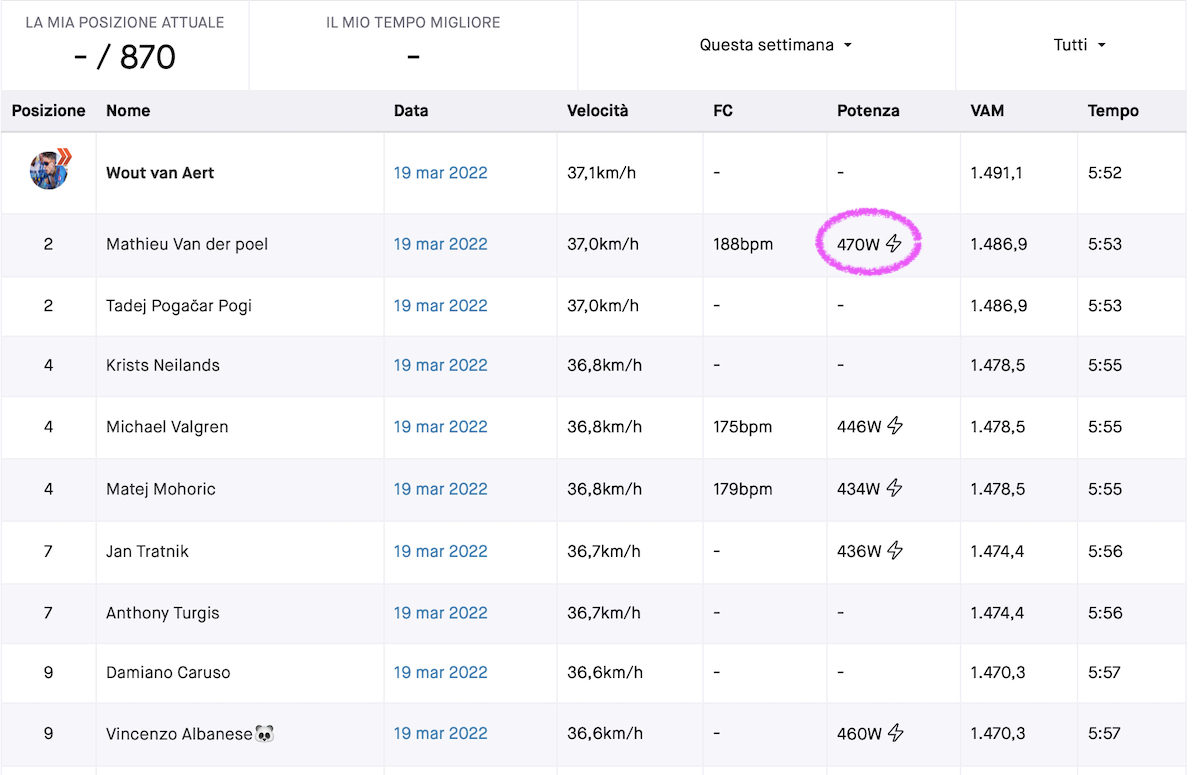Select the name Wout van Aert
1200x775 pixels.
(x=160, y=173)
